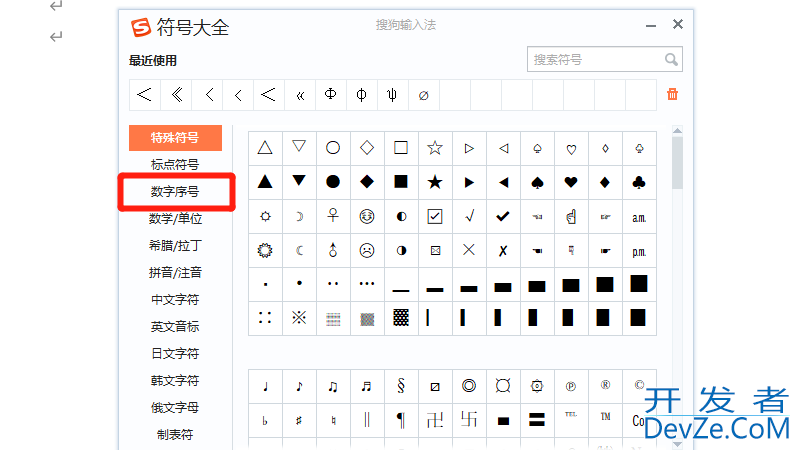800x450 pixels.
Task: Insert the beamed eighth notes ♫
Action: click(x=333, y=386)
